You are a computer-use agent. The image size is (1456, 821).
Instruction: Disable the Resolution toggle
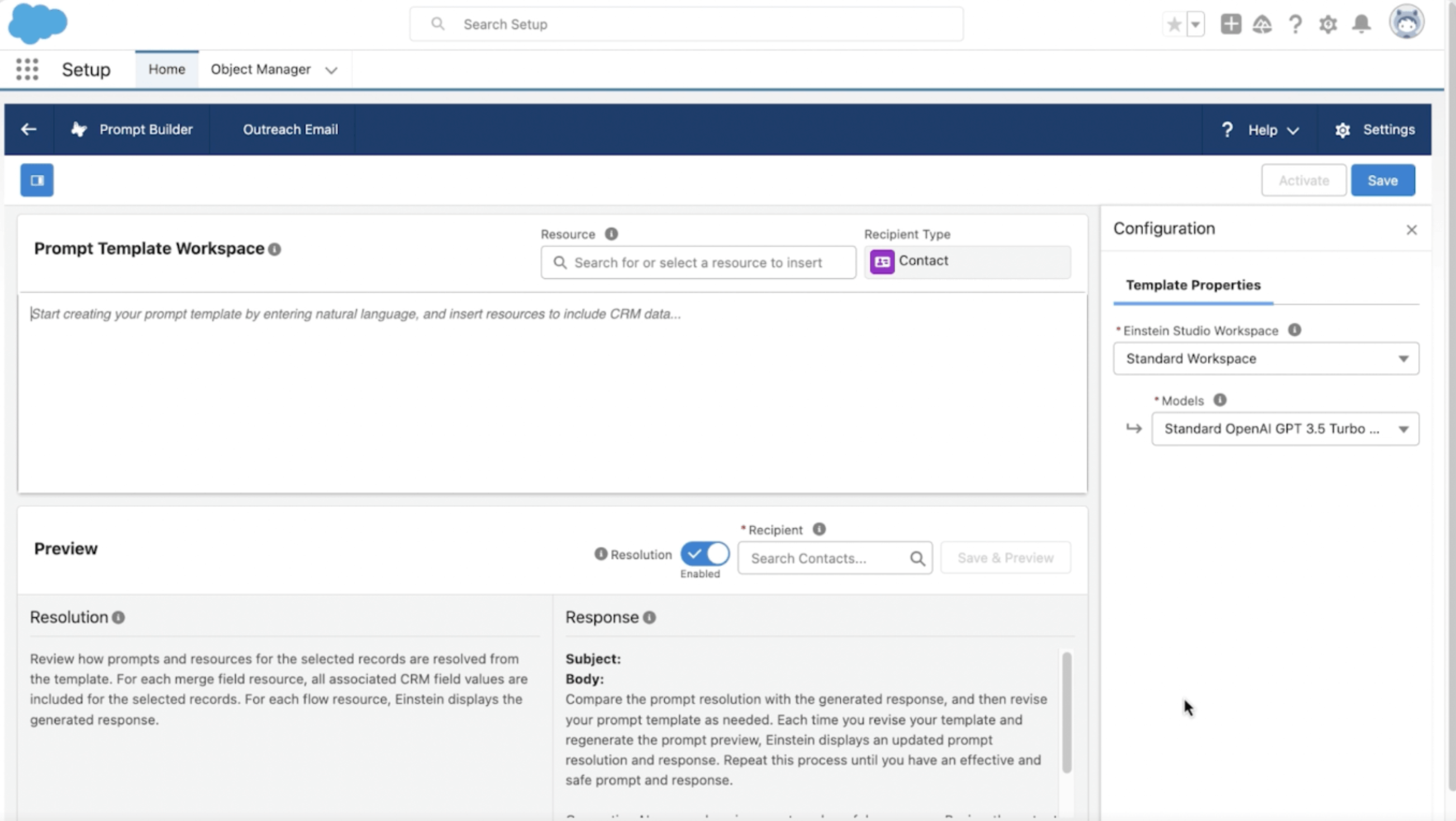[705, 553]
